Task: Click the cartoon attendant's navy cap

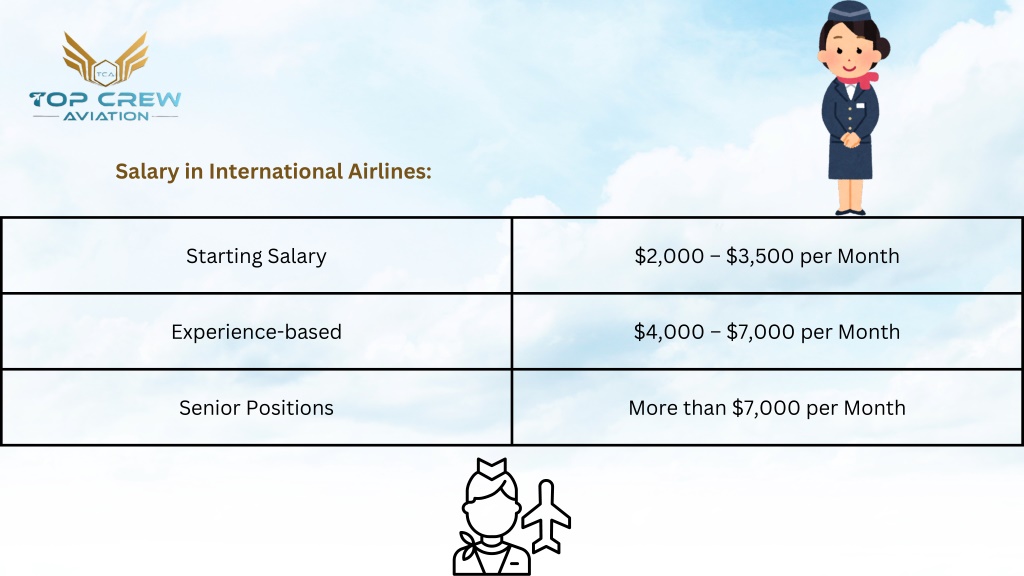Action: coord(850,11)
